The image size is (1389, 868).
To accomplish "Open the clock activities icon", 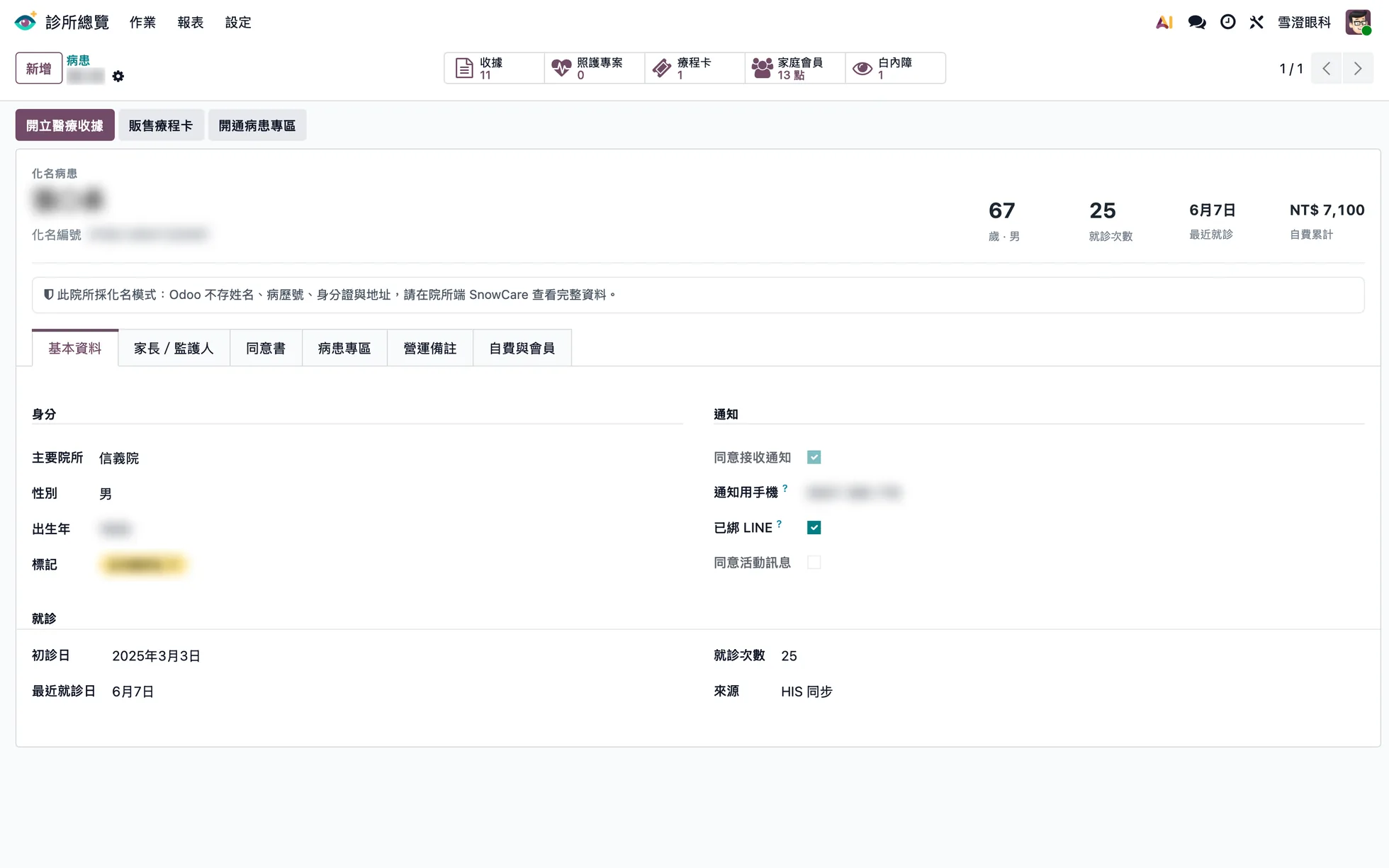I will click(1227, 22).
